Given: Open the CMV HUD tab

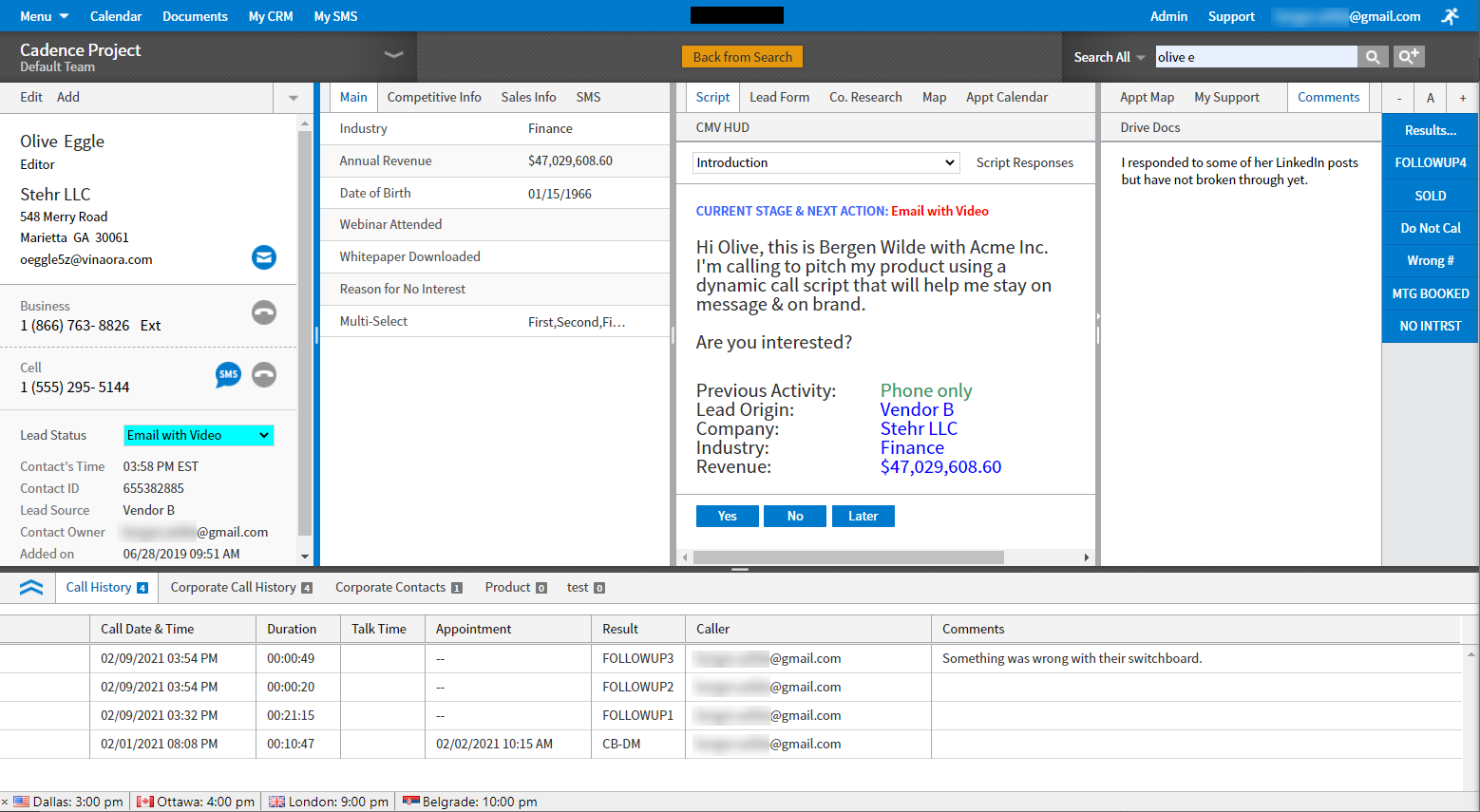Looking at the screenshot, I should pyautogui.click(x=722, y=127).
